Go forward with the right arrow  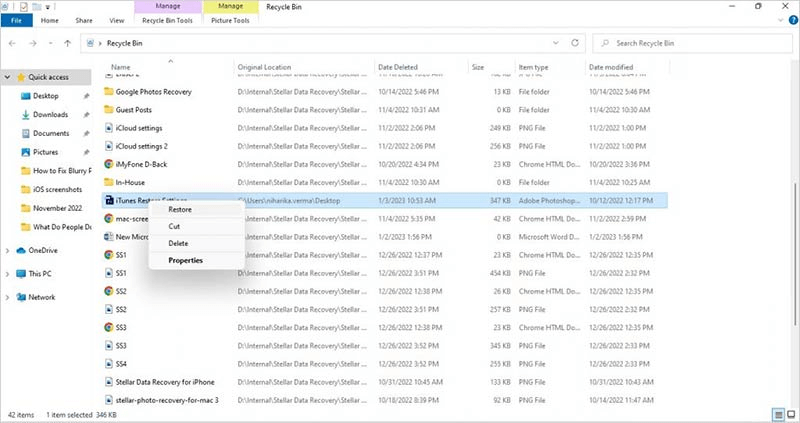33,43
